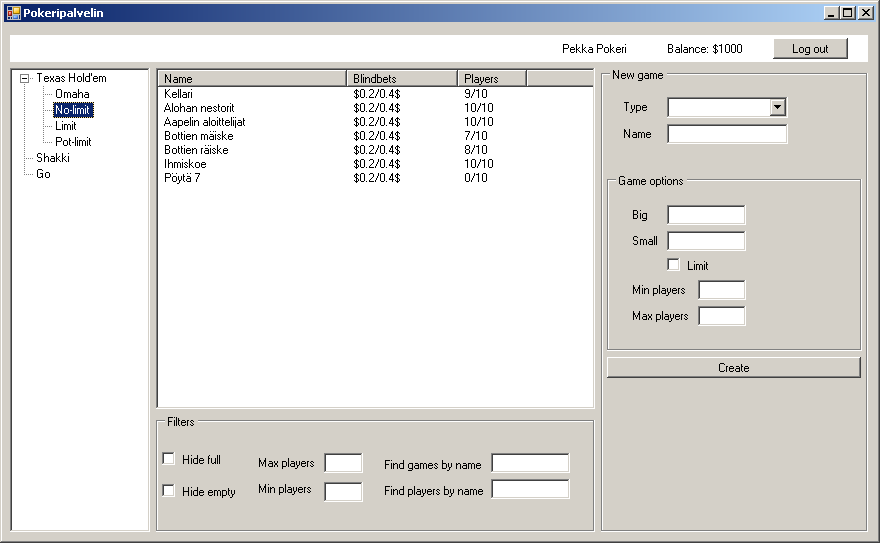The height and width of the screenshot is (543, 880).
Task: Sort the game list by Blindbets column header
Action: coord(402,79)
